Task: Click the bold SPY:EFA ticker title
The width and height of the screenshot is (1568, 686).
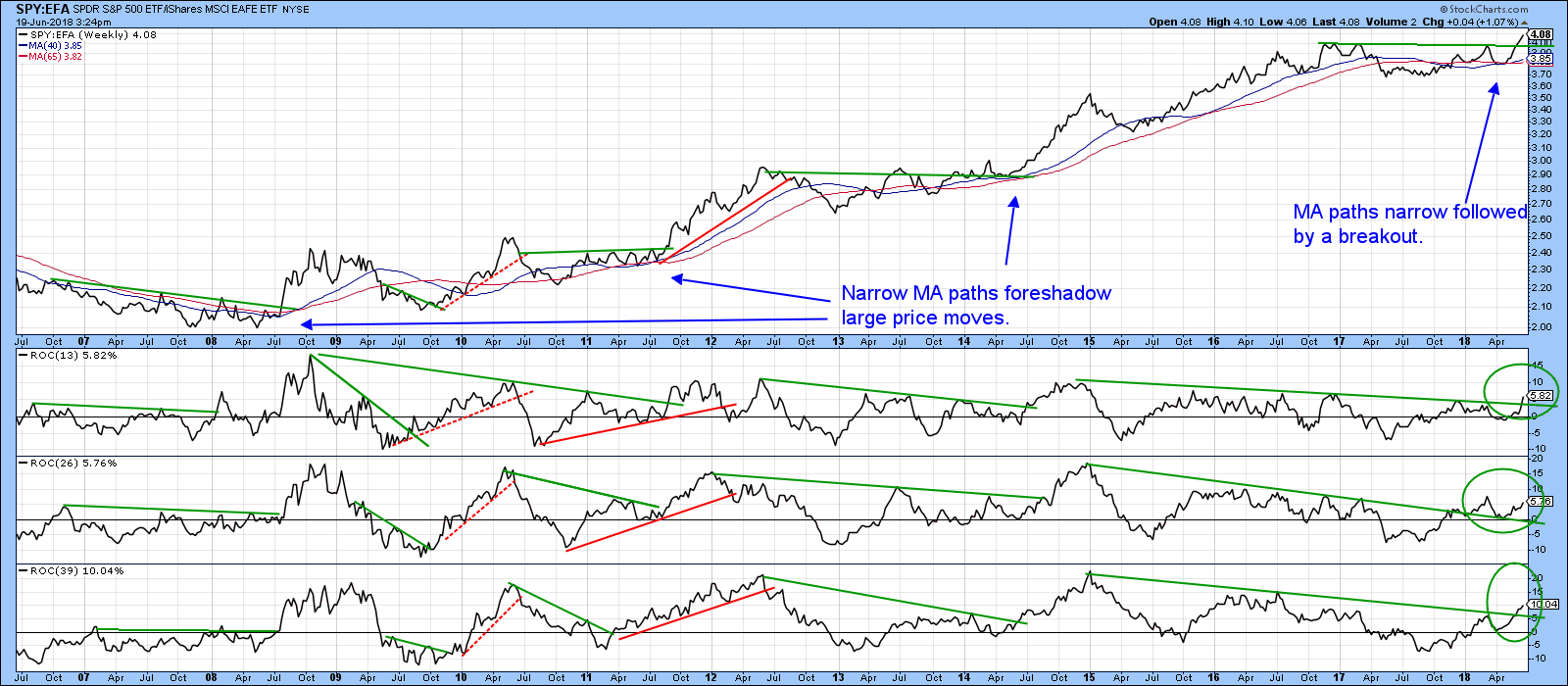Action: tap(41, 9)
